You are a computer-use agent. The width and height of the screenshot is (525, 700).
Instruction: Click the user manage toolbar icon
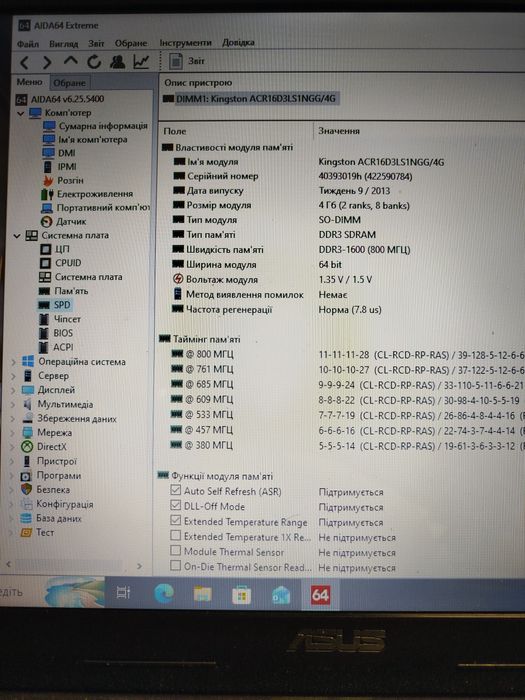click(118, 62)
